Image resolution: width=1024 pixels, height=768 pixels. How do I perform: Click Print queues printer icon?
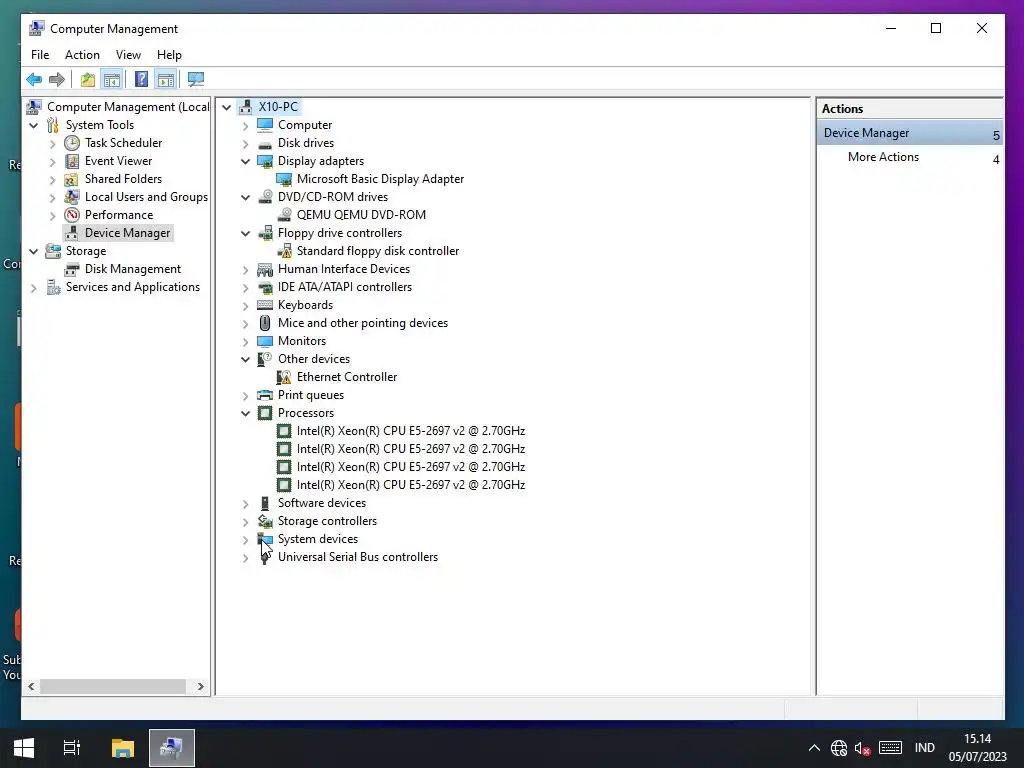265,395
